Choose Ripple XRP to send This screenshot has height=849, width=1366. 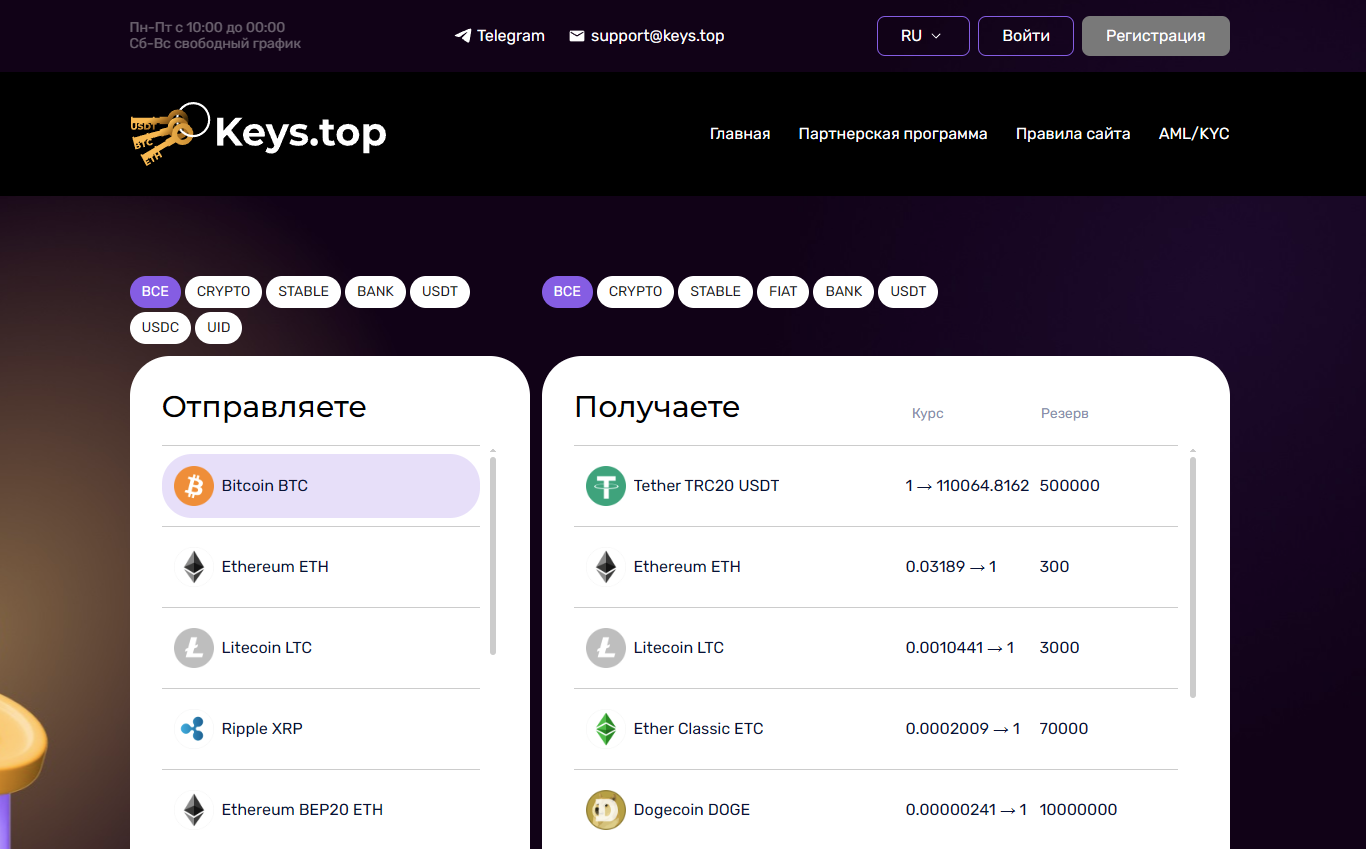[321, 729]
